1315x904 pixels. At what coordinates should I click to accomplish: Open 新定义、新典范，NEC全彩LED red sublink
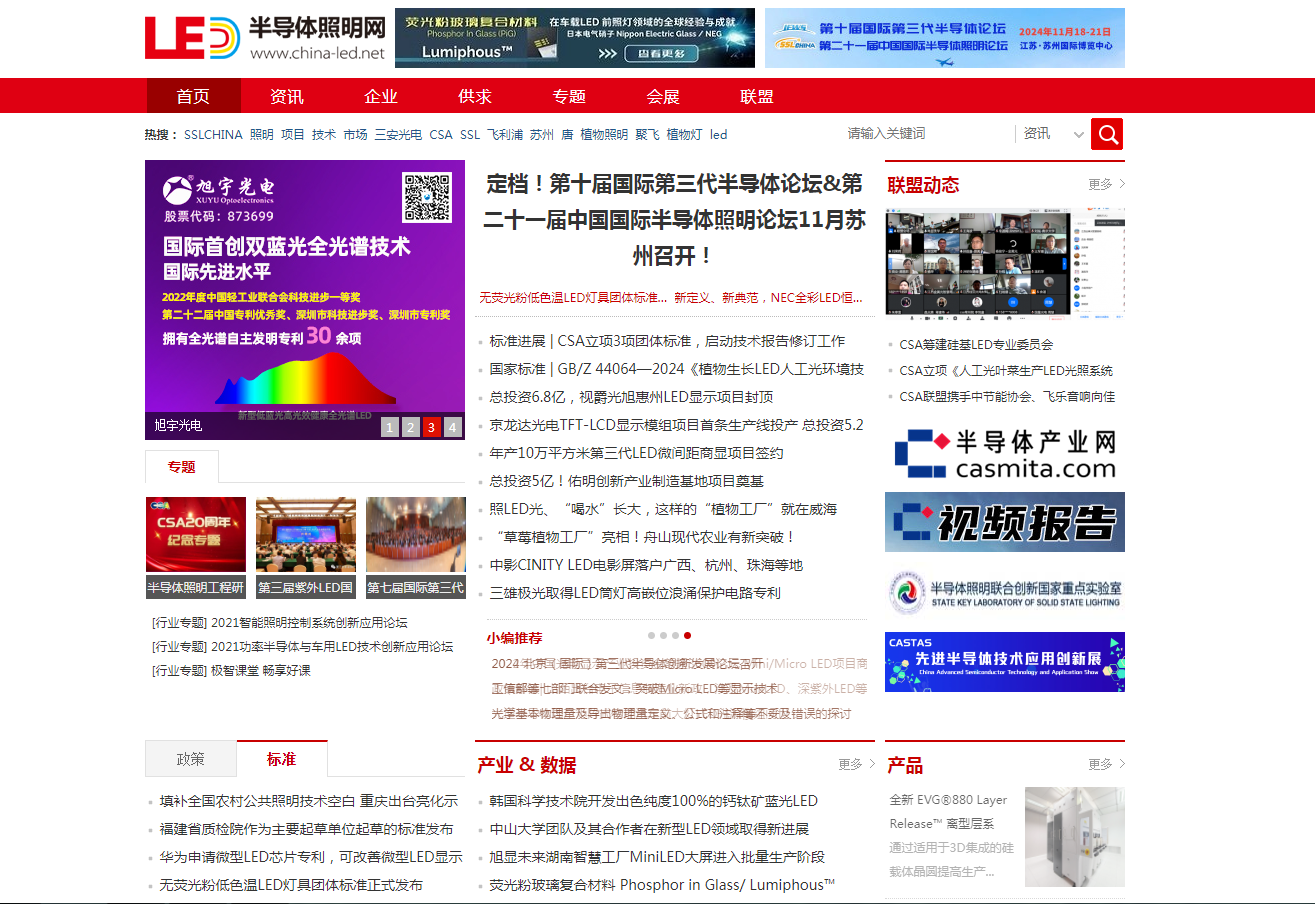(768, 298)
